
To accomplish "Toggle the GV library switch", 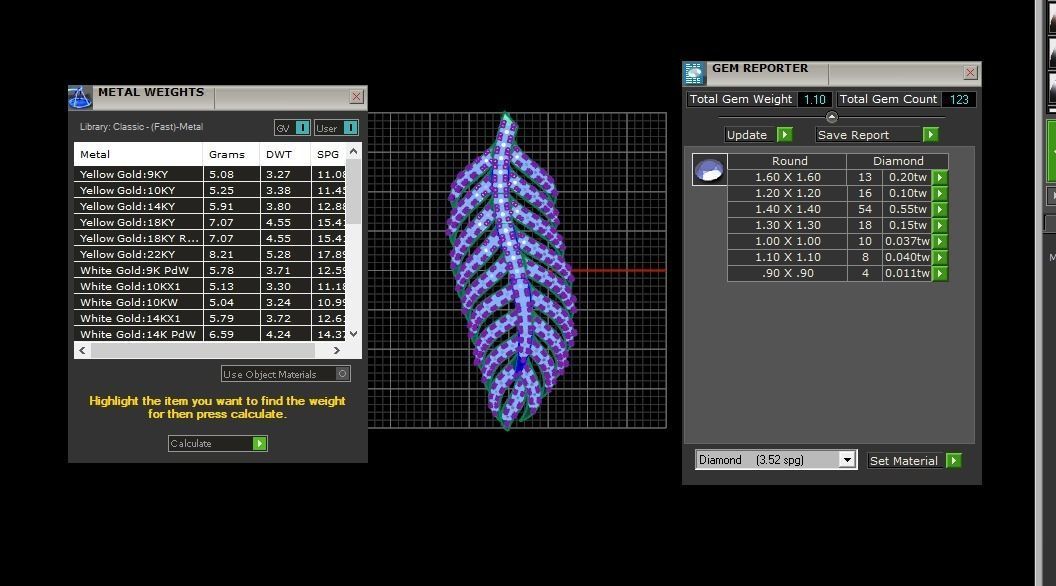I will click(x=292, y=127).
